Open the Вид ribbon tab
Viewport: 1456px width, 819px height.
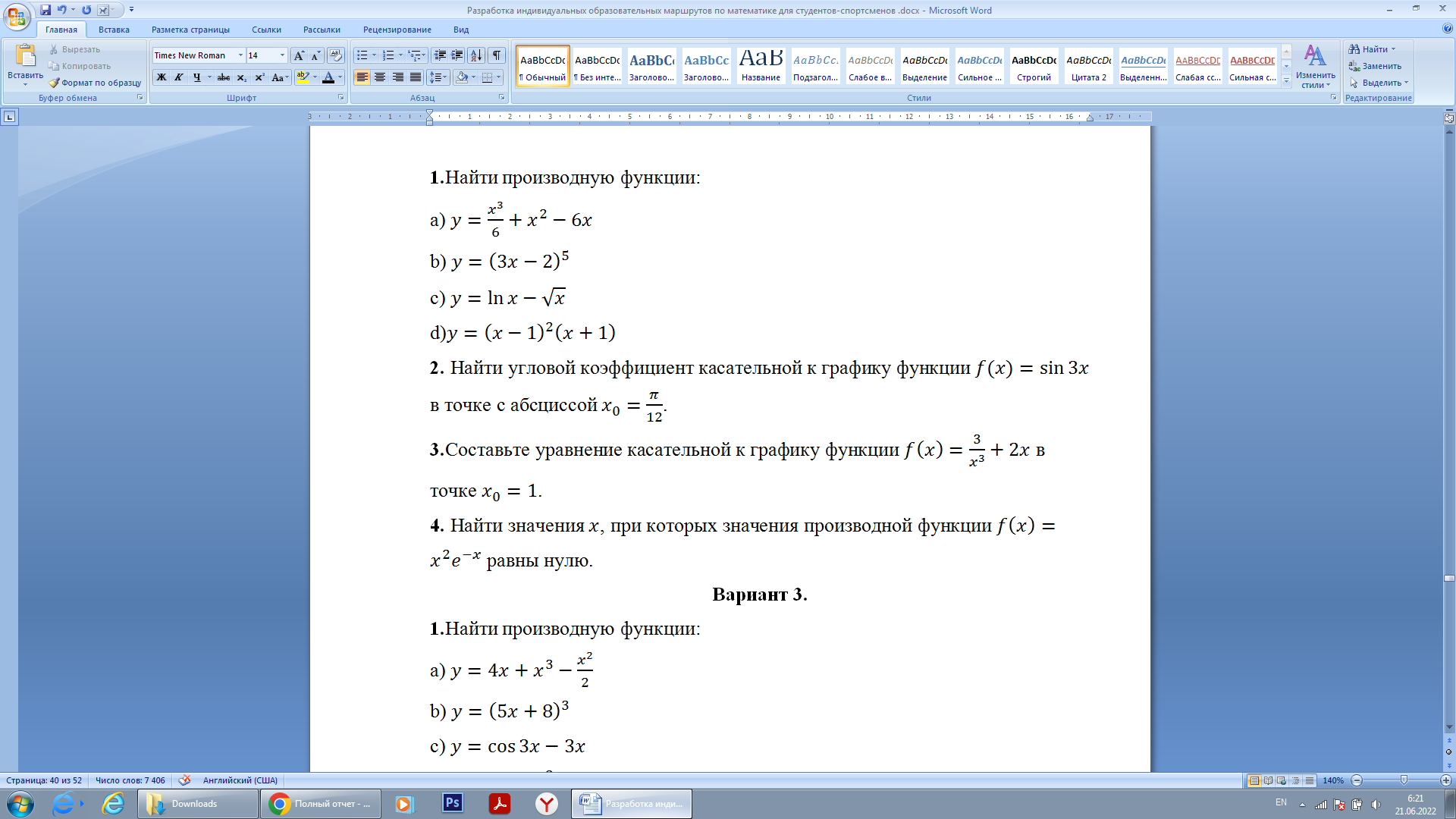pyautogui.click(x=461, y=30)
